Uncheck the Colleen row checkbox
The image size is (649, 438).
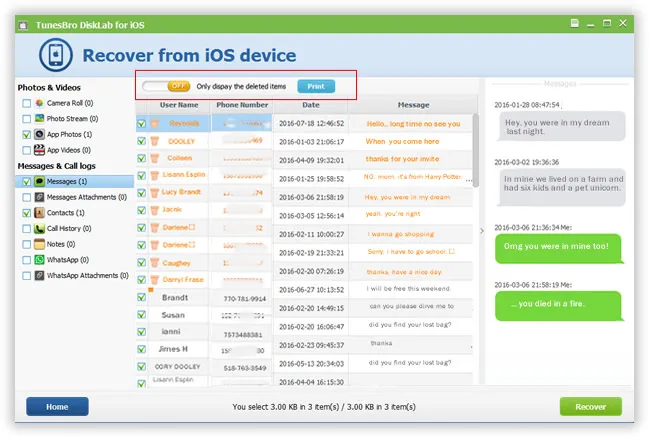(141, 159)
